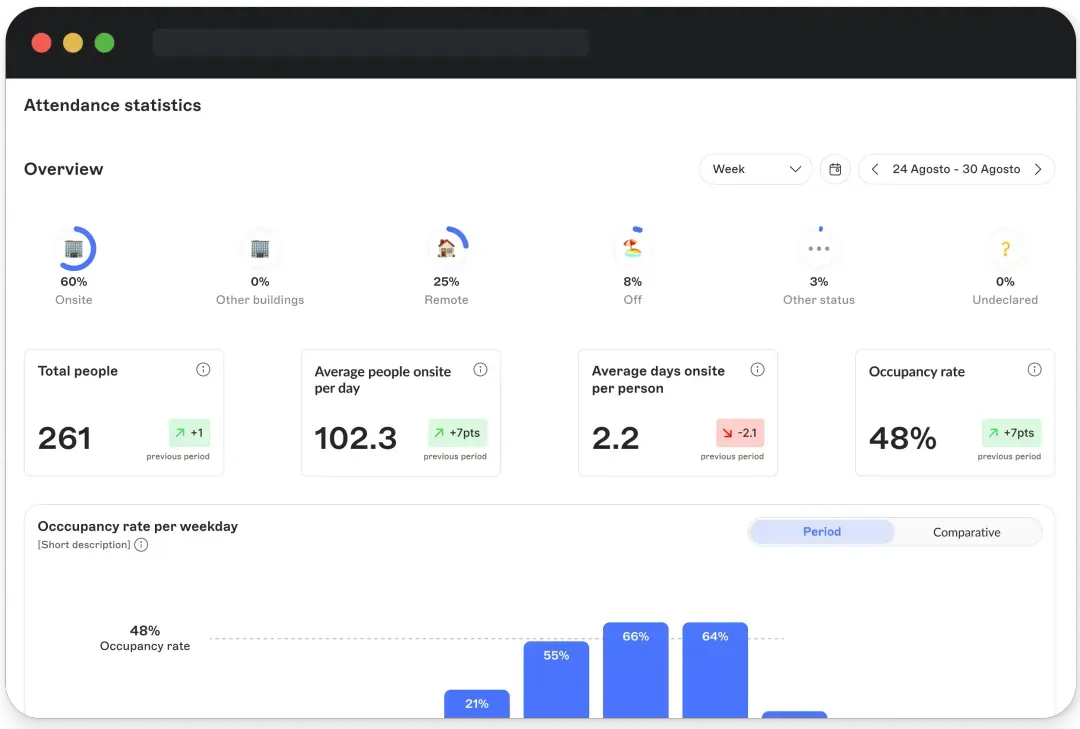Click the Other buildings icon at 0%
Screen dimensions: 1080x729
pyautogui.click(x=260, y=249)
